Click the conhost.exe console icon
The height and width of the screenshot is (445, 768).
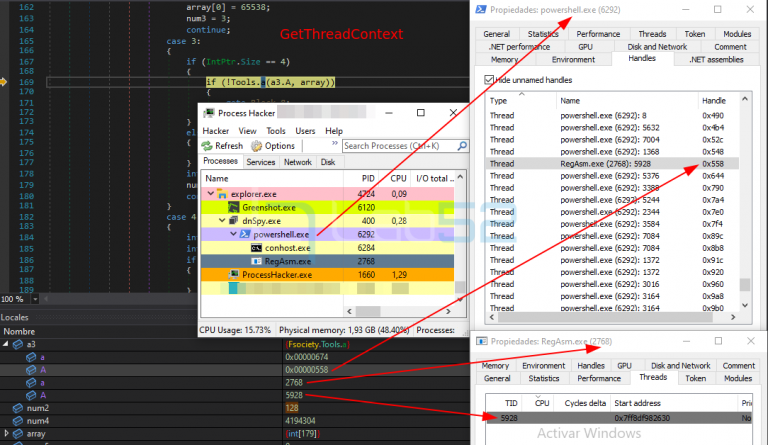[257, 247]
